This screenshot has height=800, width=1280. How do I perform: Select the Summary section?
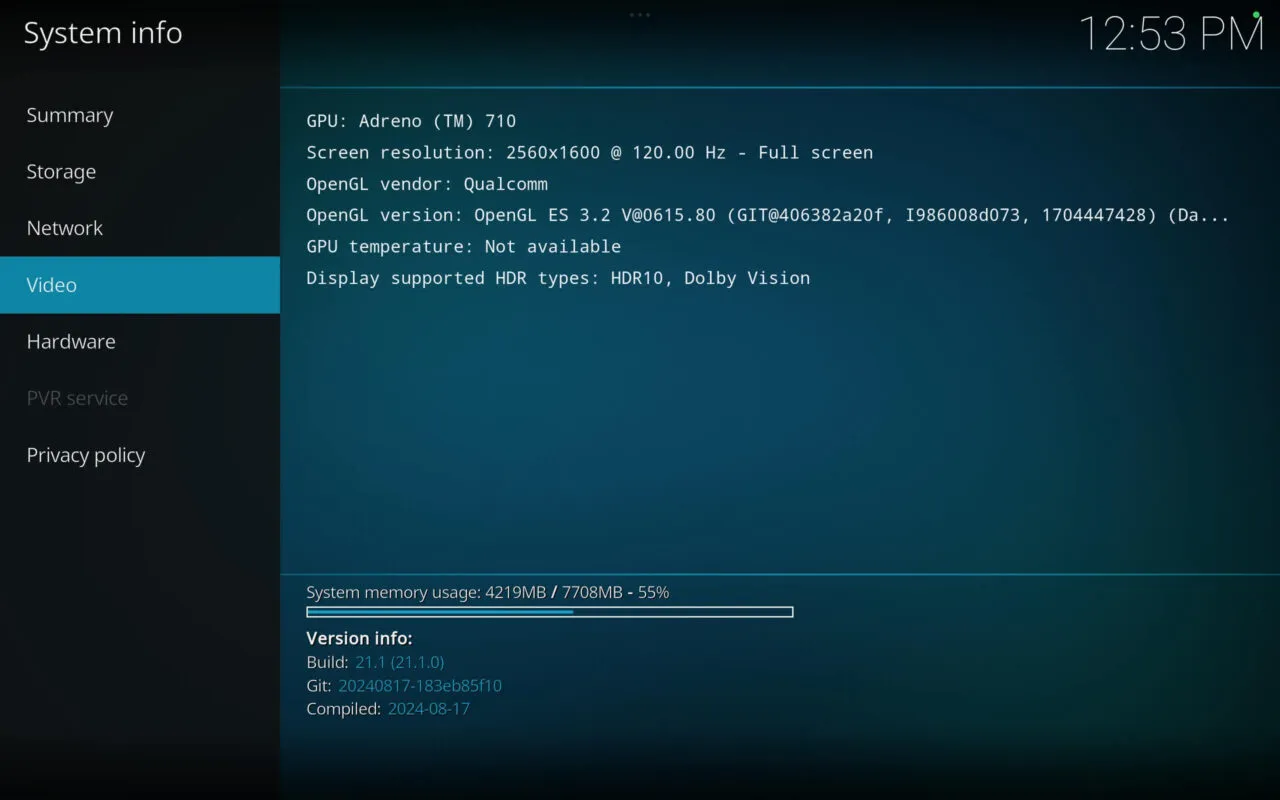[69, 115]
